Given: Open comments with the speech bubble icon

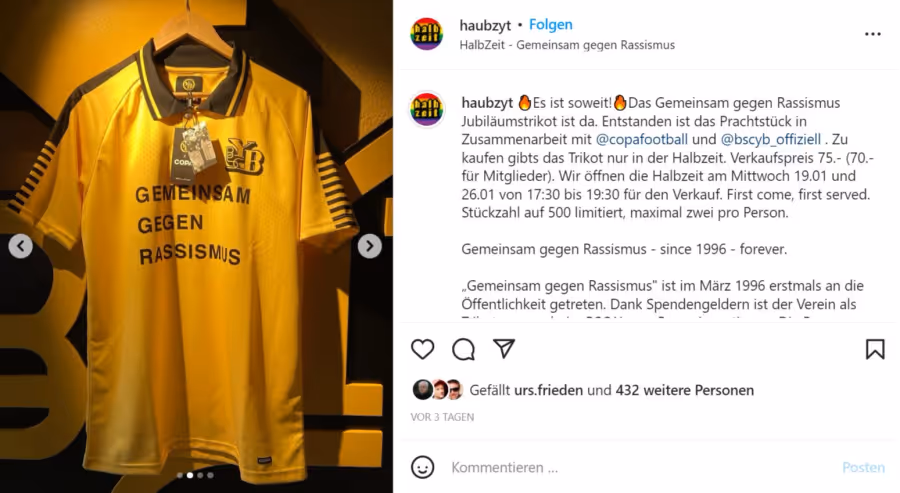Looking at the screenshot, I should tap(463, 349).
